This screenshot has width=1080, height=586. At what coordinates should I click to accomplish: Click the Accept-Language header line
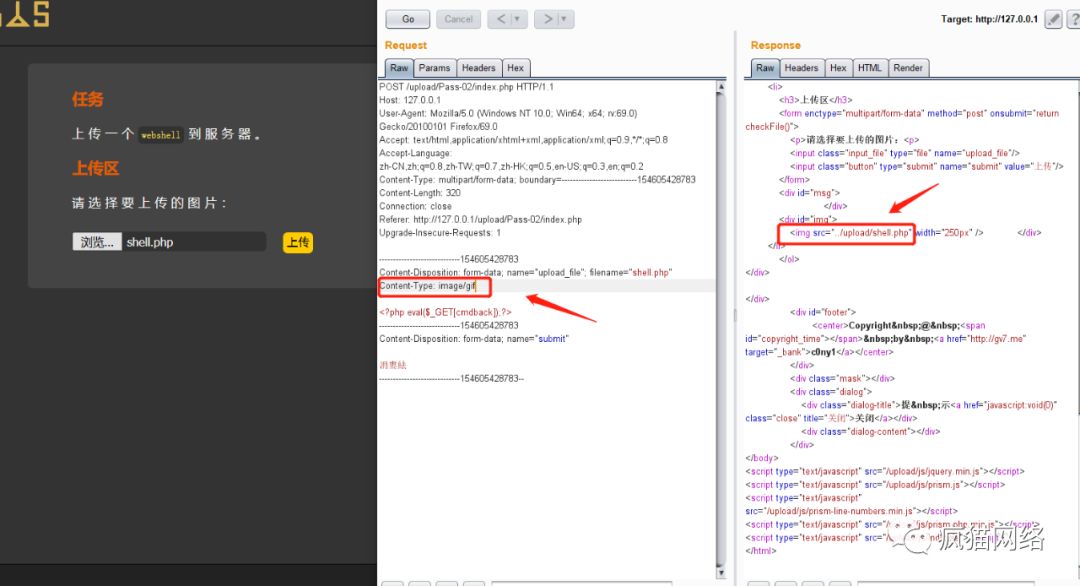pos(415,153)
